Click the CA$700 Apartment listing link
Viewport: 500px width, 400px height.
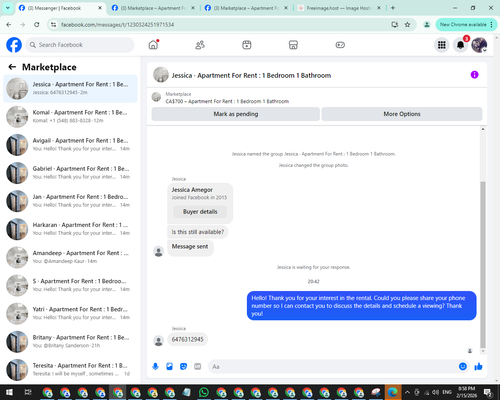pyautogui.click(x=227, y=101)
